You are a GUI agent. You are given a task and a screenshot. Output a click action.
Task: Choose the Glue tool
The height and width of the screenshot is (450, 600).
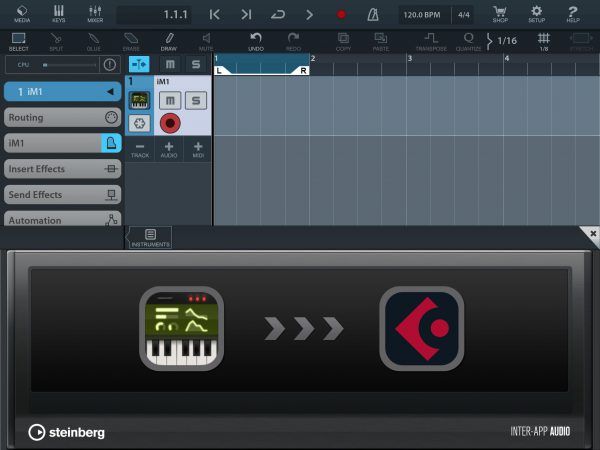click(x=93, y=42)
